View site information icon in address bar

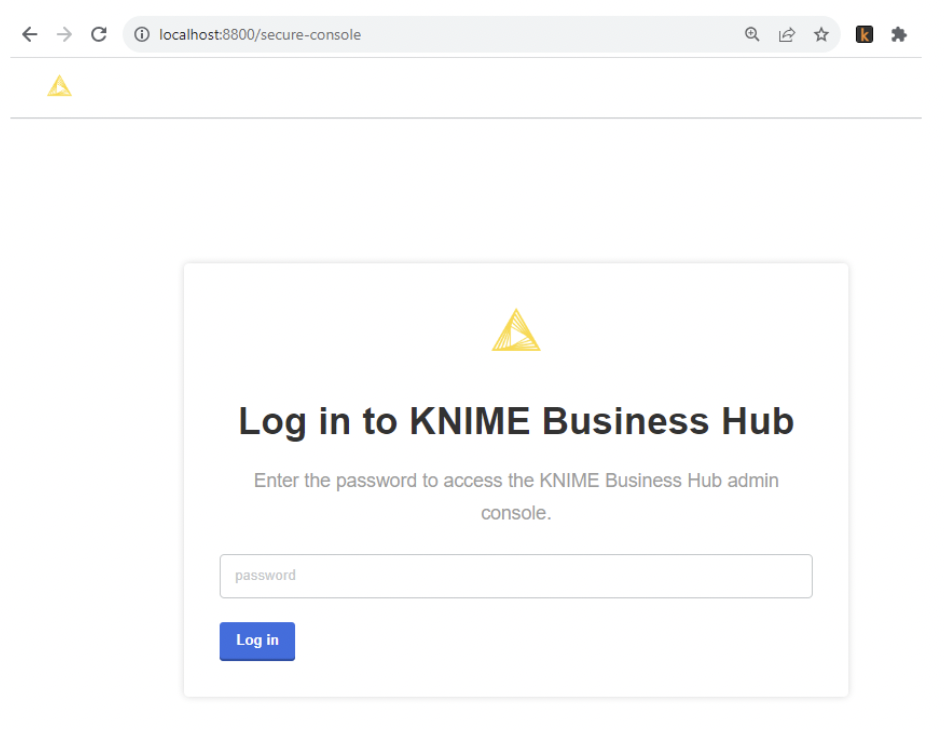click(142, 34)
